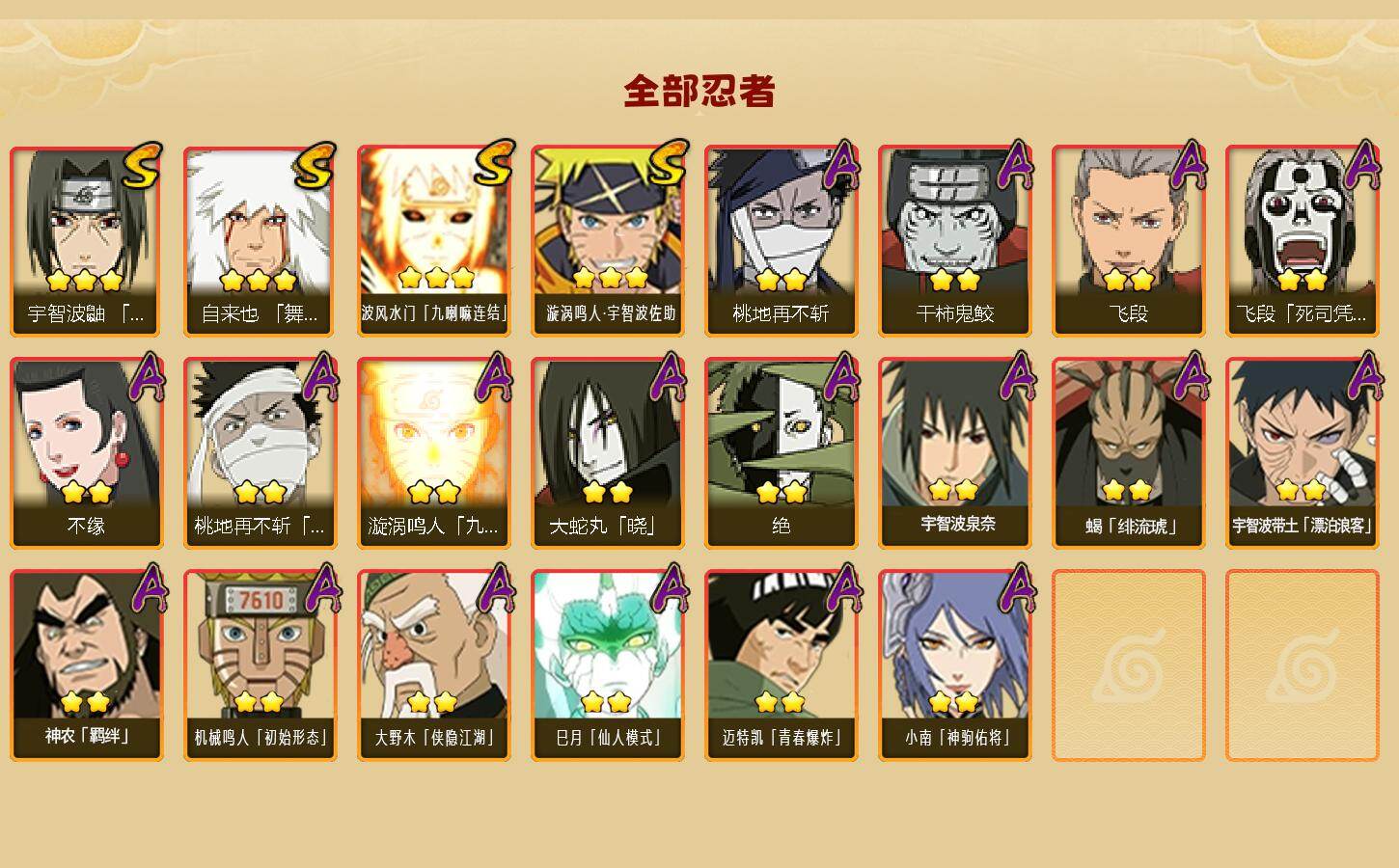Screen dimensions: 1399x868
Task: Click the 迈特凯「青春爆炸」 card
Action: pyautogui.click(x=782, y=665)
